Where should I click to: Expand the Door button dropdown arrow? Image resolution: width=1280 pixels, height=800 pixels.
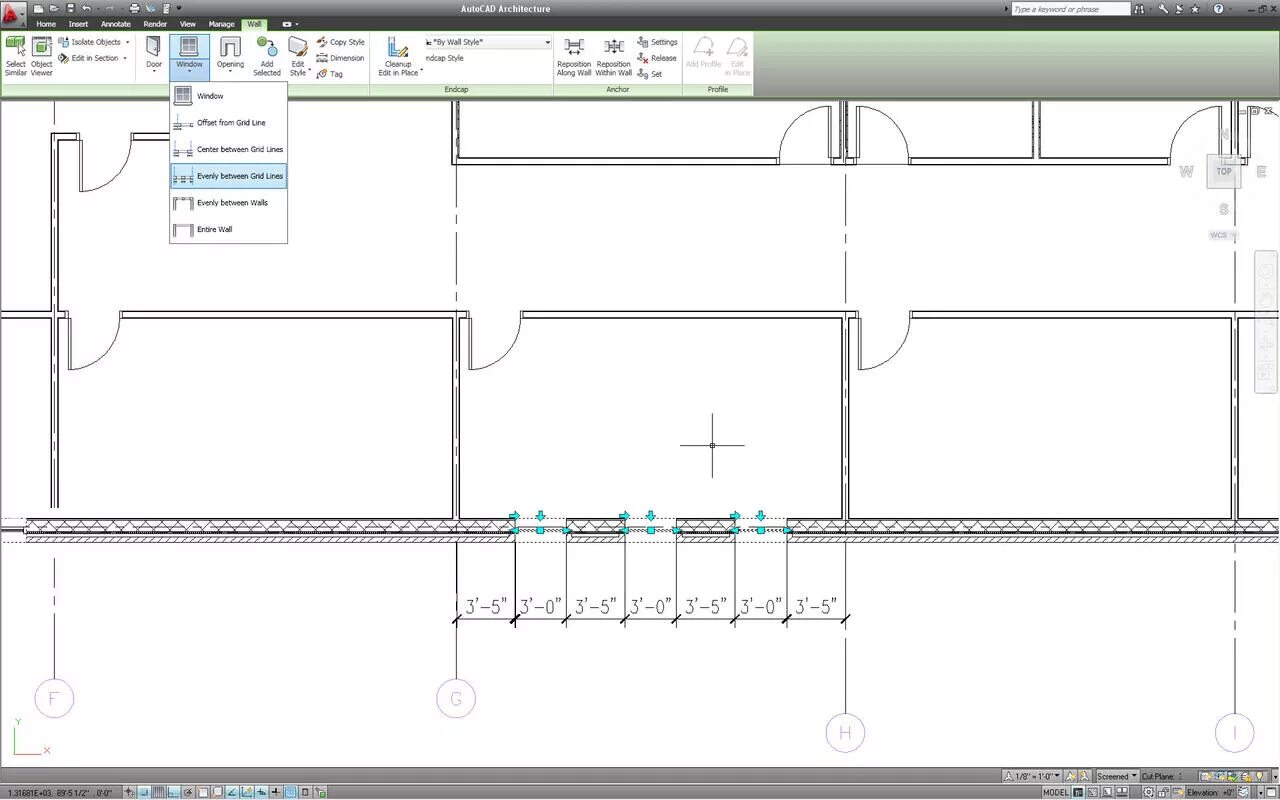pos(154,72)
